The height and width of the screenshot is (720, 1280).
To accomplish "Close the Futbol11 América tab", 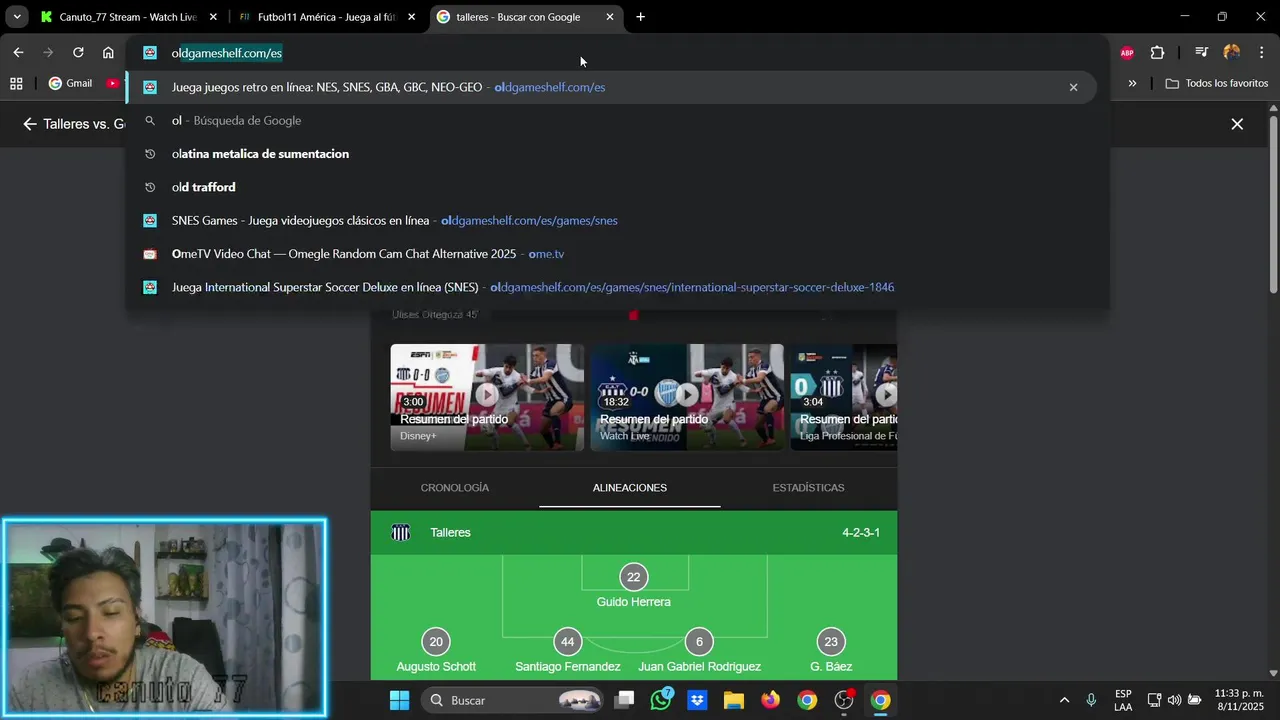I will pos(411,17).
